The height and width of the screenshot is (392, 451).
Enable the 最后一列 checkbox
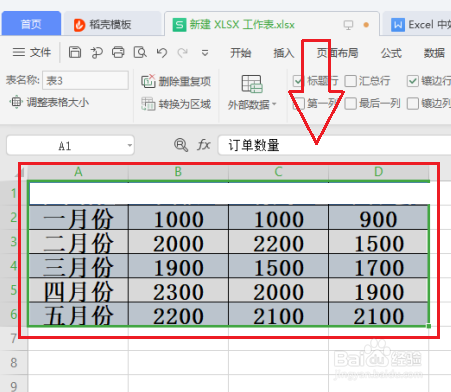tap(350, 104)
